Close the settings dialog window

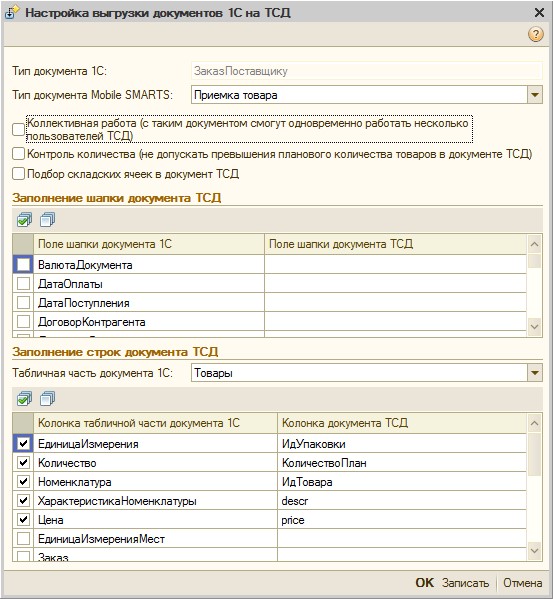539,13
